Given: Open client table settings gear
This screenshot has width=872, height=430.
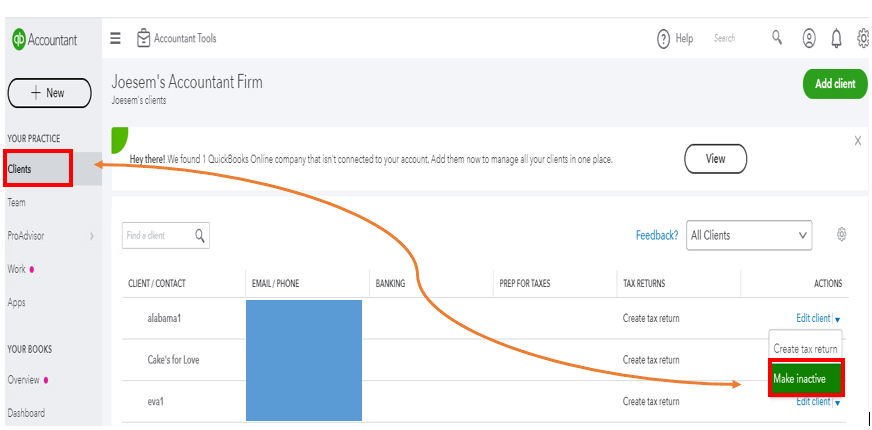Looking at the screenshot, I should (841, 234).
